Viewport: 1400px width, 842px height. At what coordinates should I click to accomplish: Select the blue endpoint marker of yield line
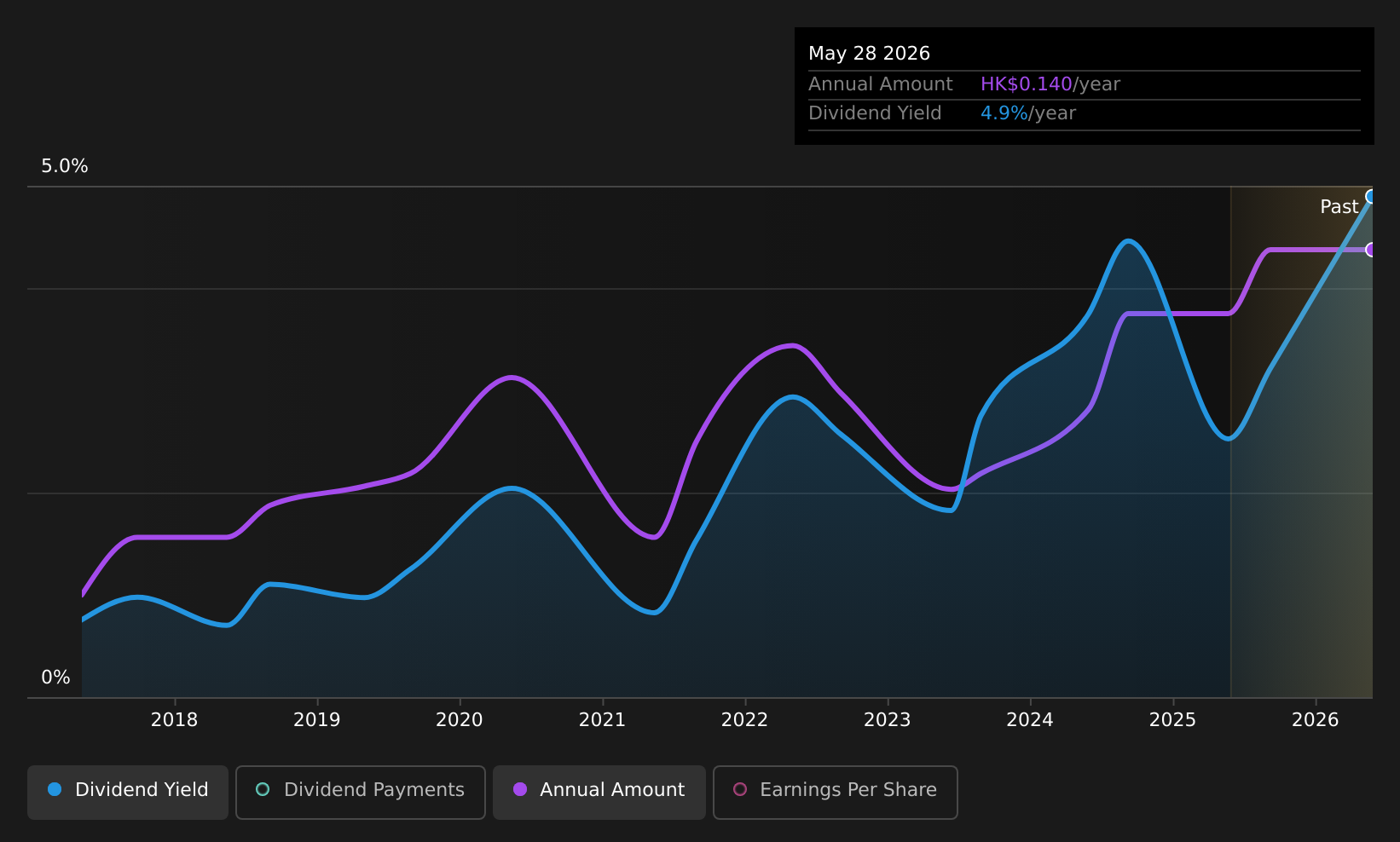pyautogui.click(x=1371, y=197)
